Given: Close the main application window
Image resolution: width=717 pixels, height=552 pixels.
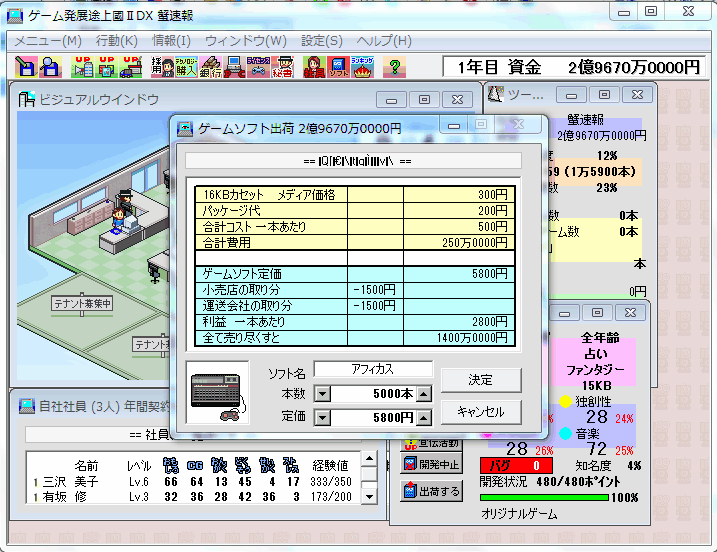Looking at the screenshot, I should click(689, 12).
